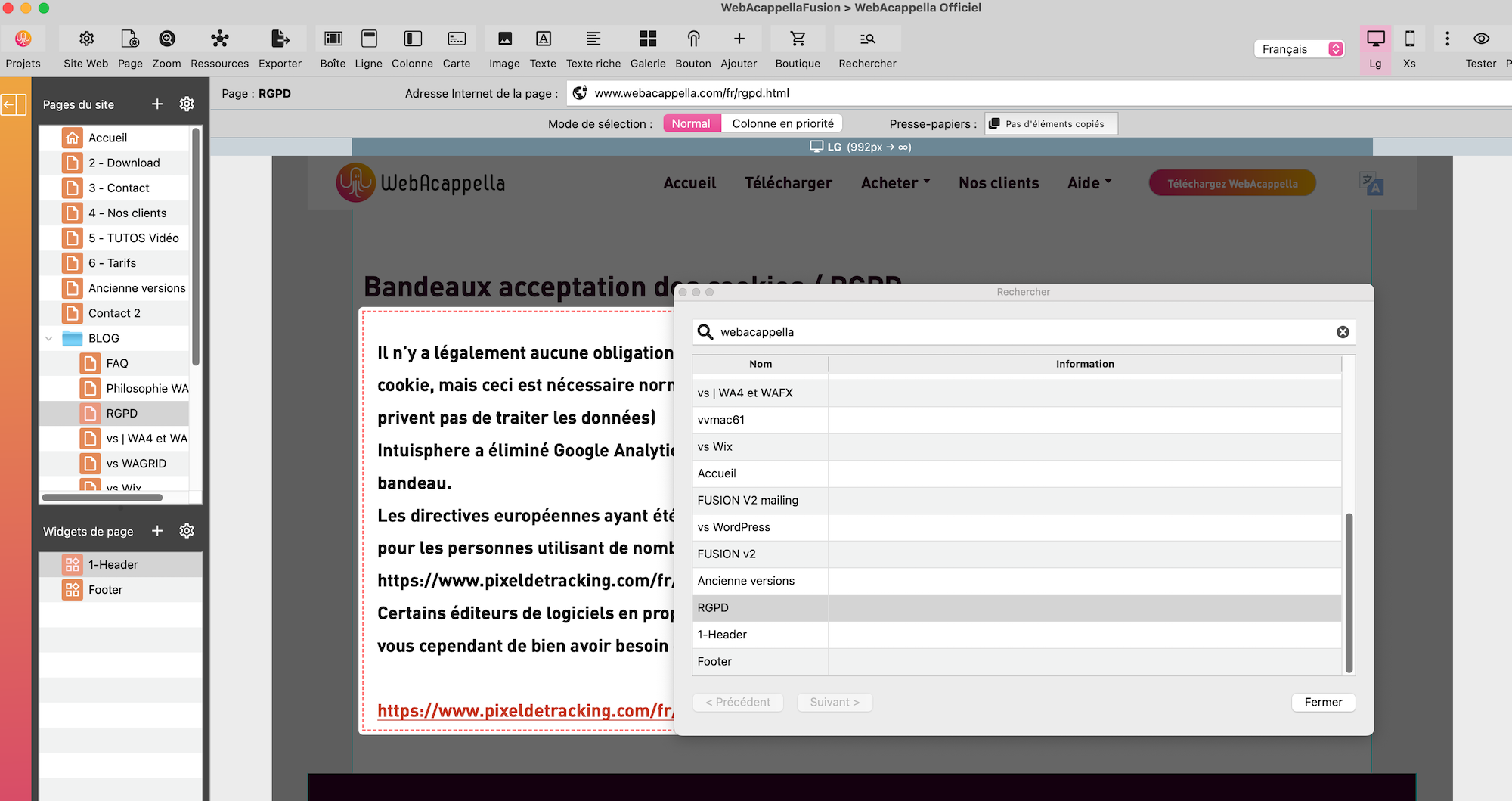Enable Colonne en priorité selection mode
The image size is (1512, 801).
tap(782, 123)
